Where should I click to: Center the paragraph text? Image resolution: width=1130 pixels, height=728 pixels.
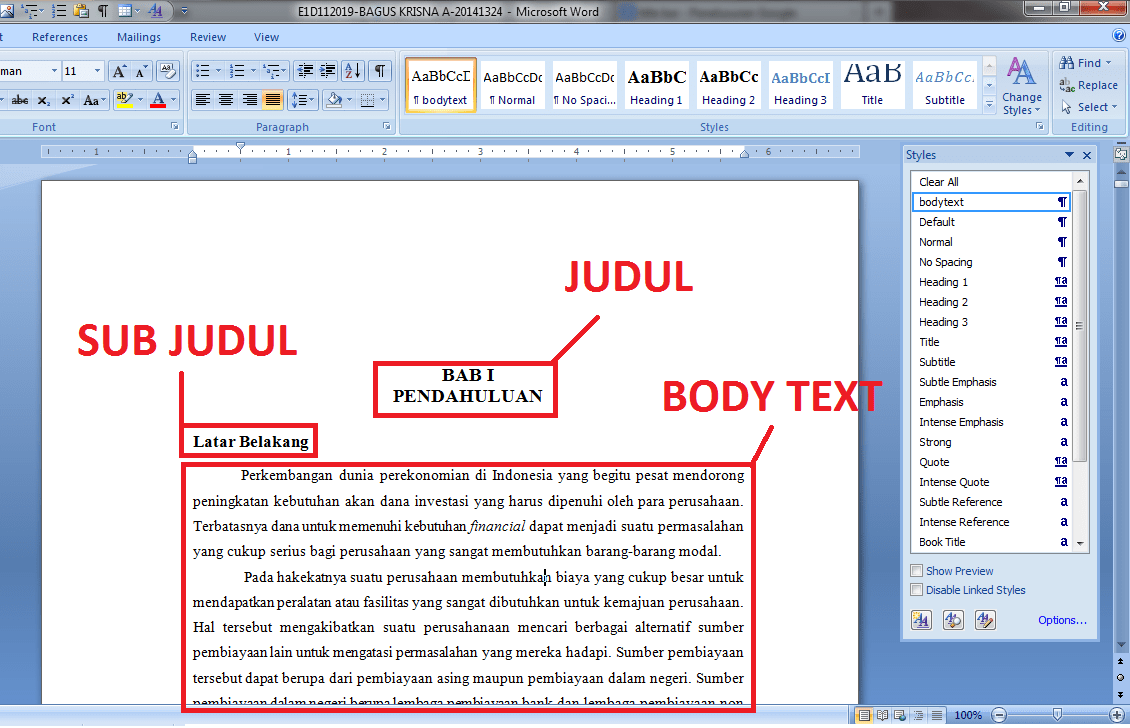[x=226, y=100]
